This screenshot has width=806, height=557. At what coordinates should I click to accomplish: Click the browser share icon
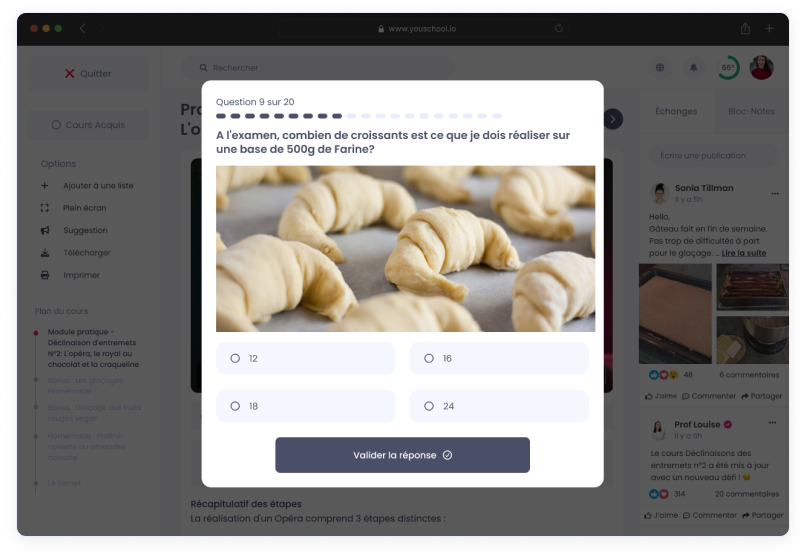[745, 28]
